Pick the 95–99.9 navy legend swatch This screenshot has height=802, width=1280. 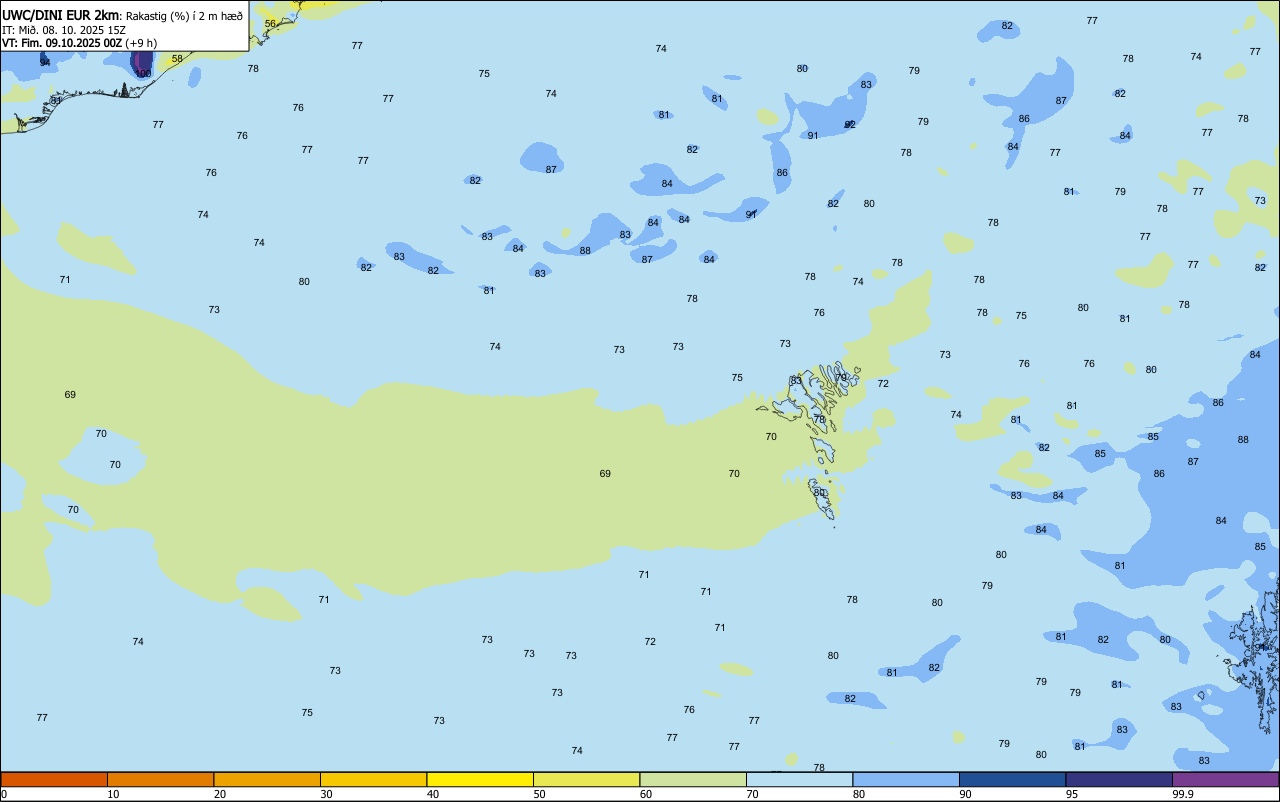point(1119,779)
